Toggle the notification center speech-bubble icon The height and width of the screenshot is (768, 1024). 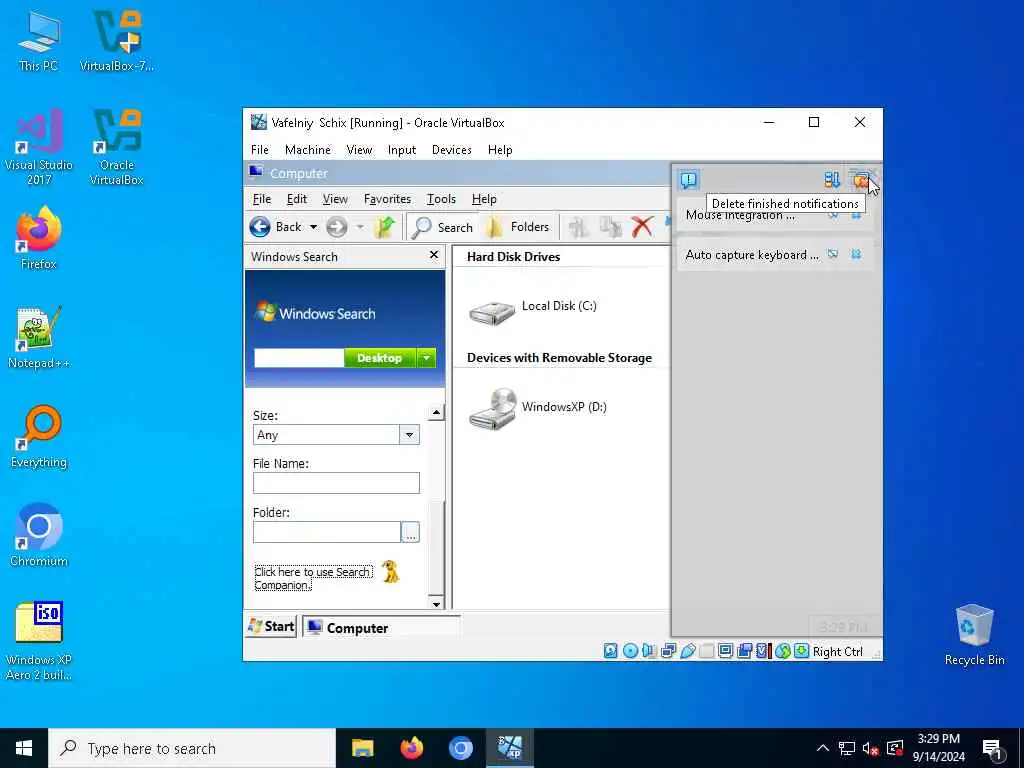click(x=688, y=180)
